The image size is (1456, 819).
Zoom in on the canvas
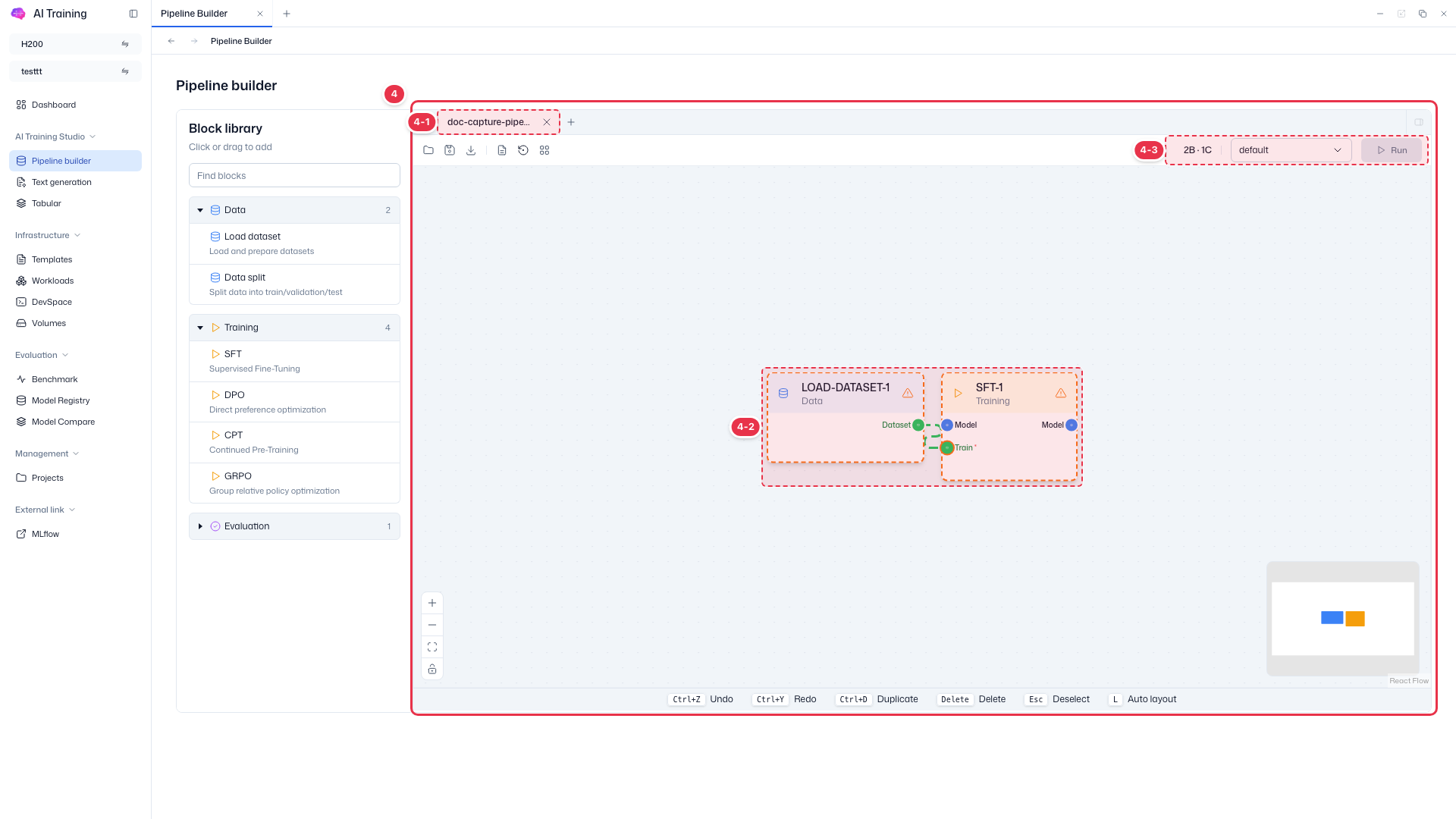(432, 603)
